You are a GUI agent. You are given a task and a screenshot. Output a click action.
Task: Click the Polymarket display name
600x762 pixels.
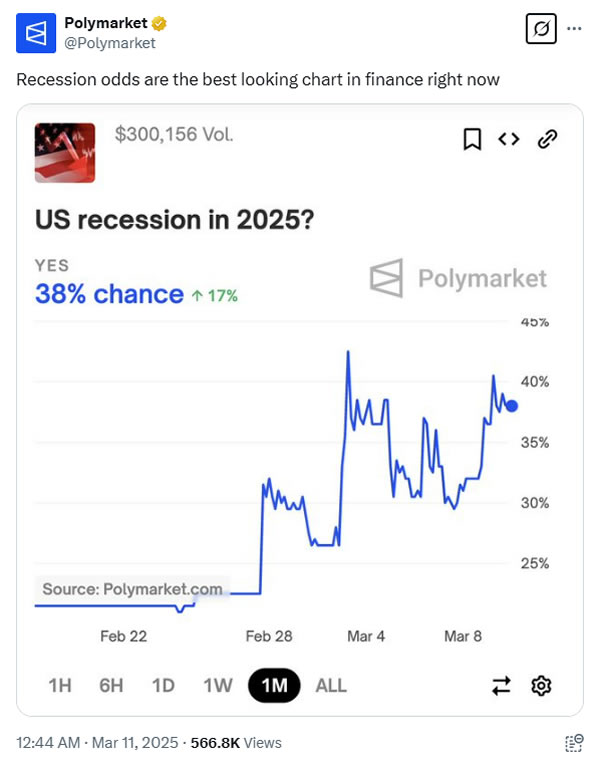coord(105,23)
